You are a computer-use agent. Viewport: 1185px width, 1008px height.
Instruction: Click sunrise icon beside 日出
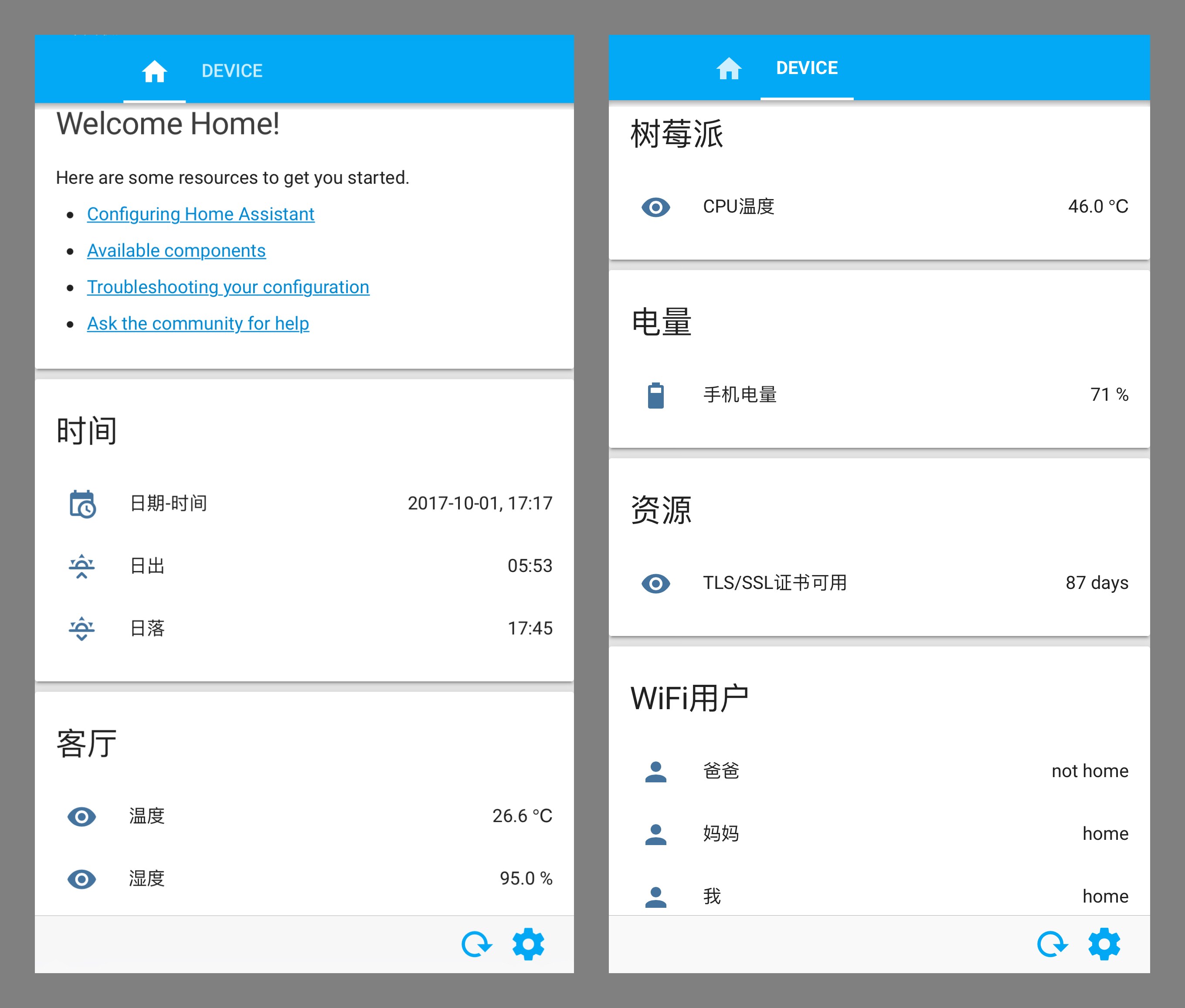(82, 566)
